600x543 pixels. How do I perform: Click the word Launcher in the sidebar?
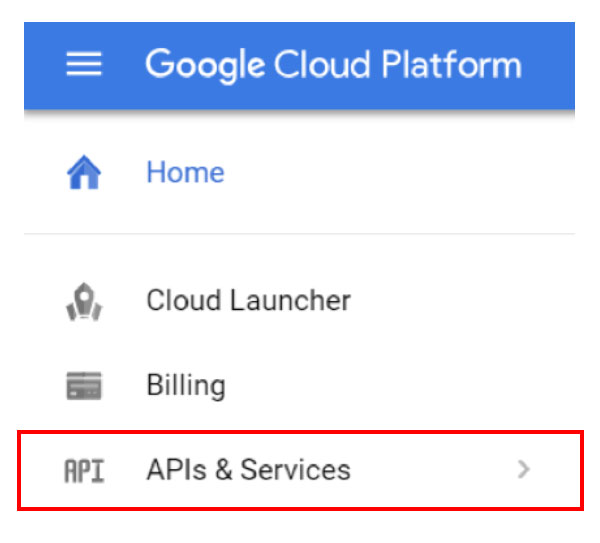(x=290, y=300)
